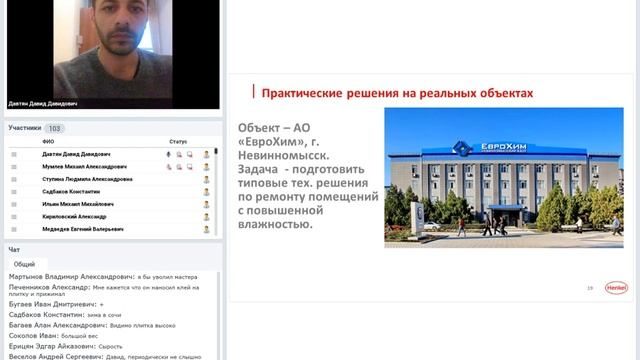Click the slide page number 19
Screen dimensions: 640x360
coord(590,288)
